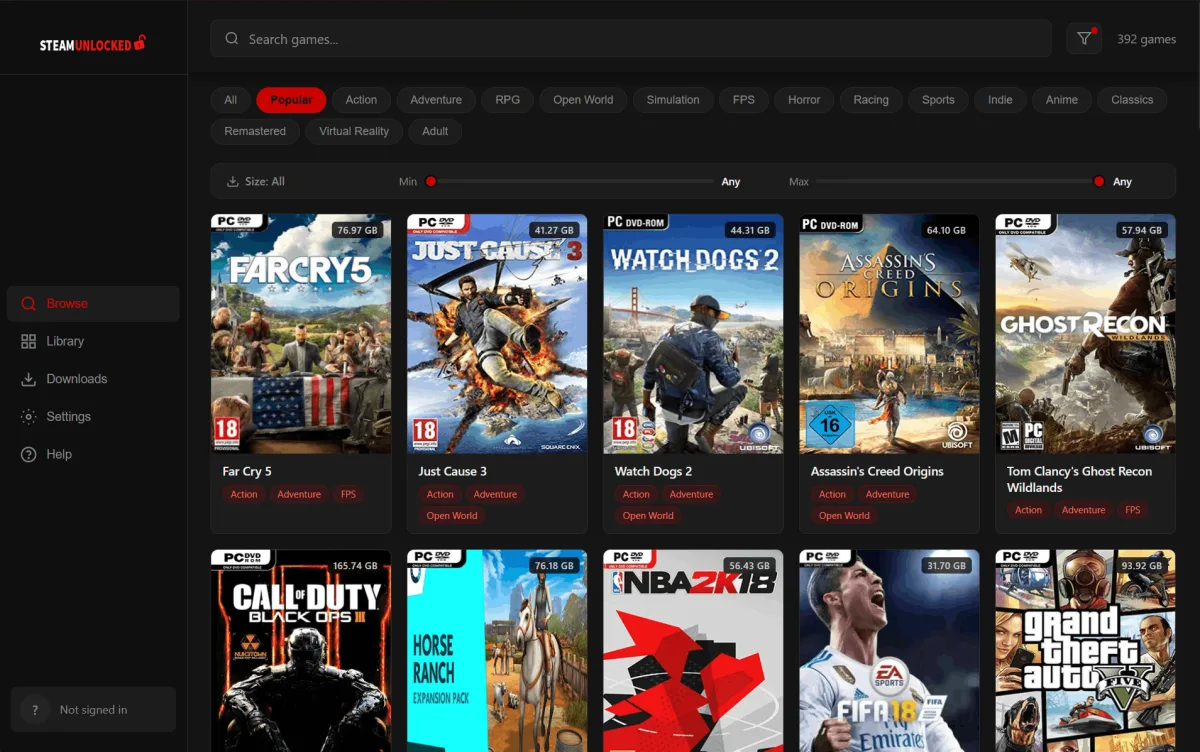Click the Assassin's Creed Origins title text
The height and width of the screenshot is (752, 1200).
point(877,472)
